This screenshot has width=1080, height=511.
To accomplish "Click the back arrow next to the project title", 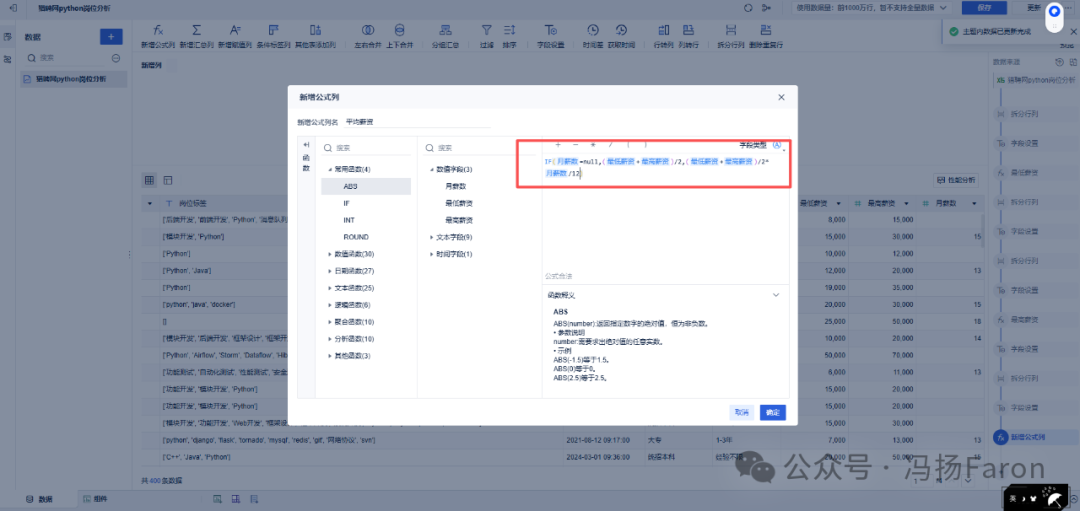I will click(13, 8).
